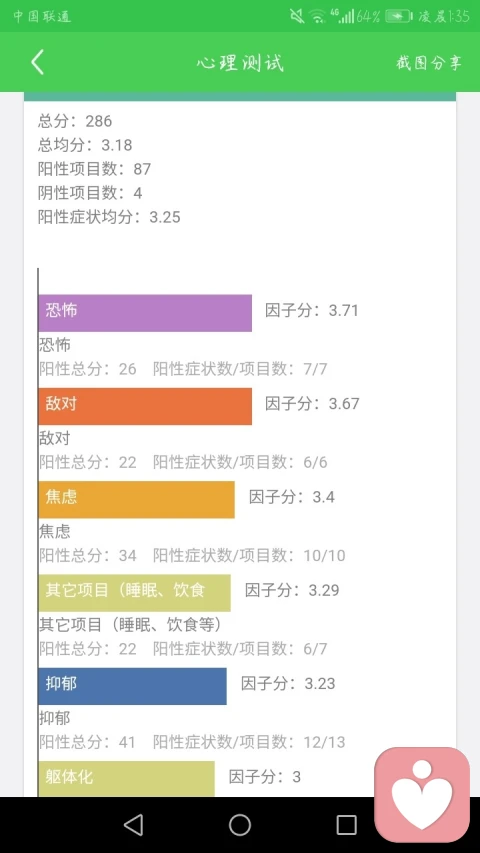Tap 截图分享 share button
480x853 pixels.
pos(429,63)
